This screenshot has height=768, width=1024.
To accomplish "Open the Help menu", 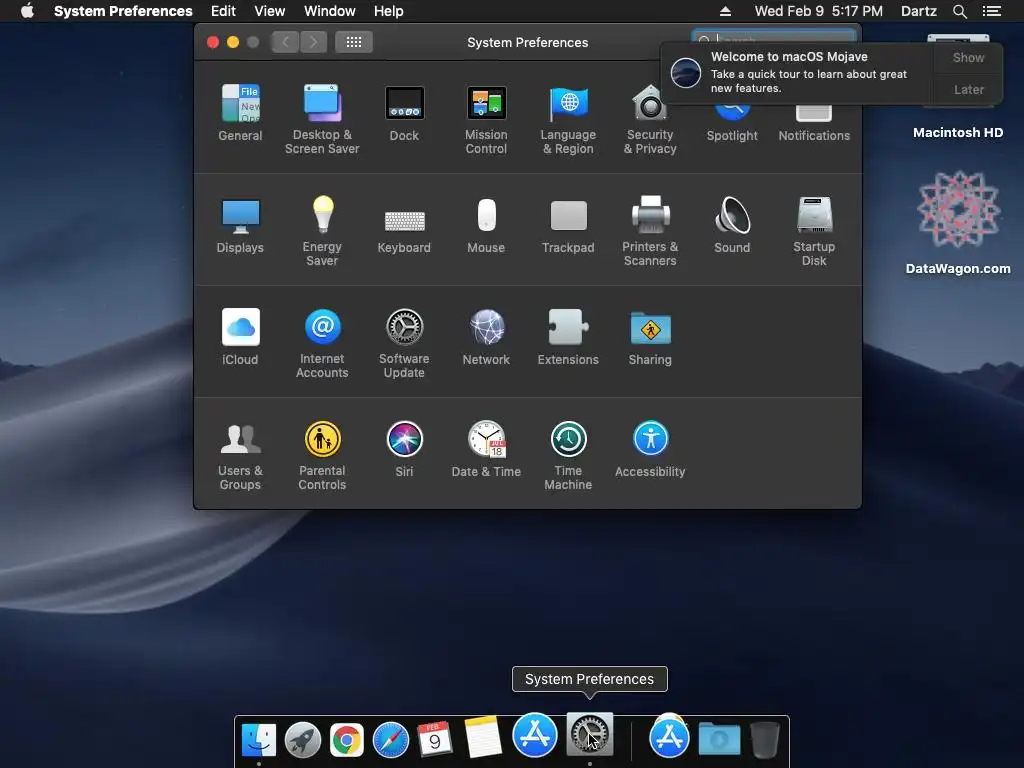I will pyautogui.click(x=389, y=11).
